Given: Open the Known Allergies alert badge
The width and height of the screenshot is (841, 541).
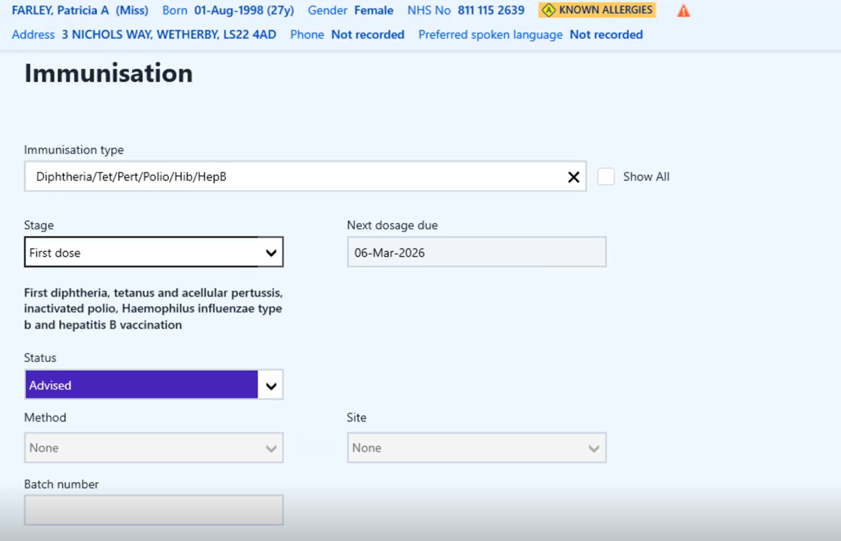Looking at the screenshot, I should click(x=597, y=10).
